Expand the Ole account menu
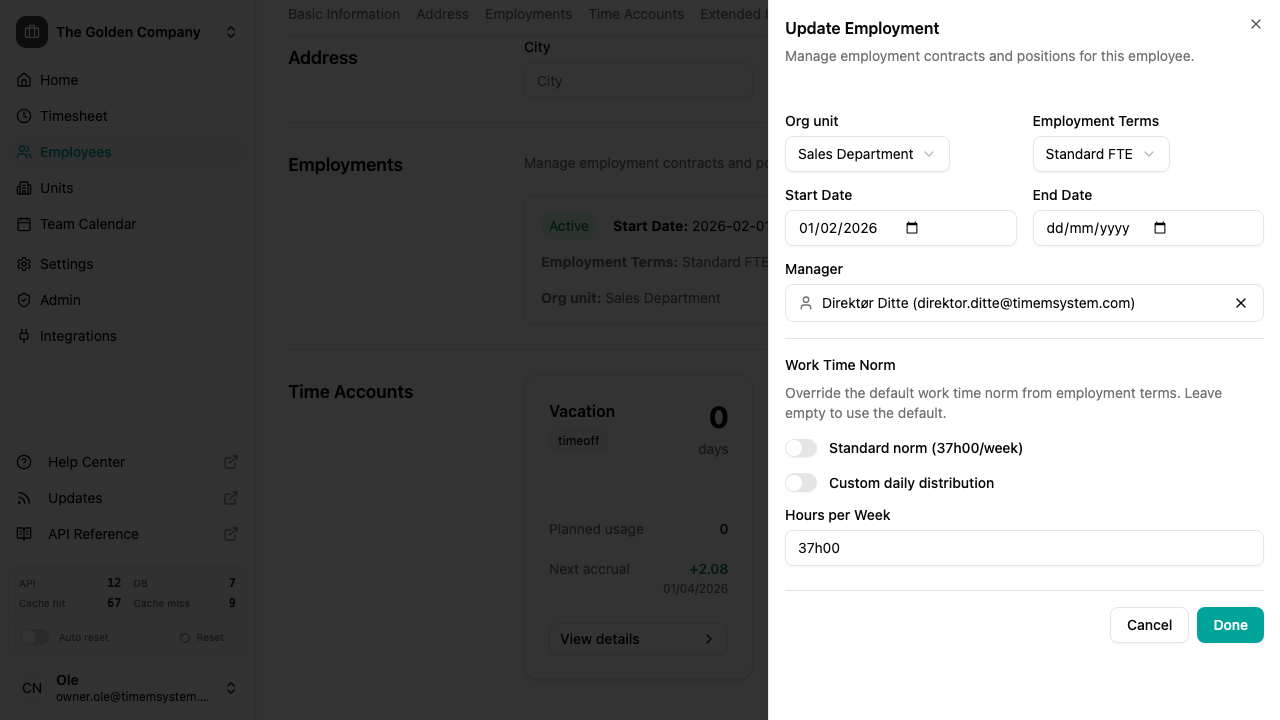Screen dimensions: 1280x720 tap(230, 688)
